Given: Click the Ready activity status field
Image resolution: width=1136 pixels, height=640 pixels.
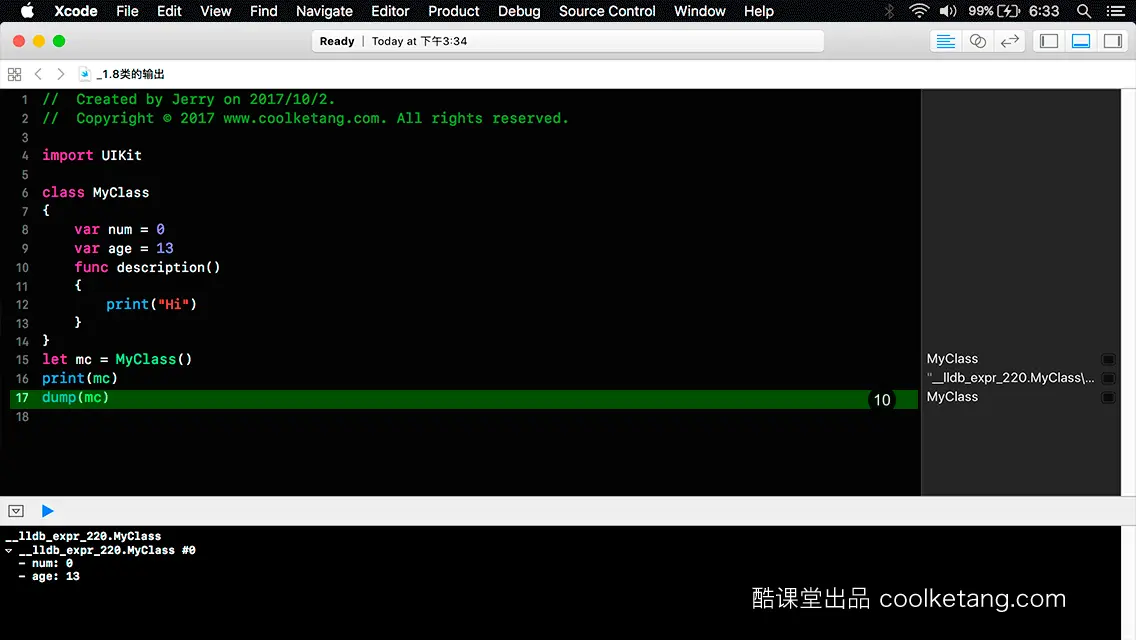Looking at the screenshot, I should click(568, 41).
